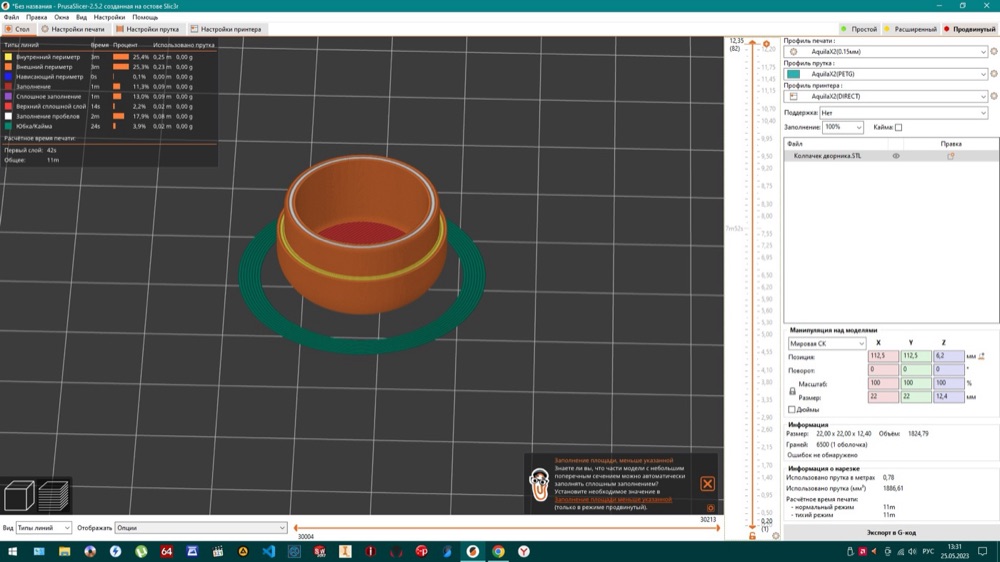Click the X position input field
The height and width of the screenshot is (562, 1000).
(883, 356)
